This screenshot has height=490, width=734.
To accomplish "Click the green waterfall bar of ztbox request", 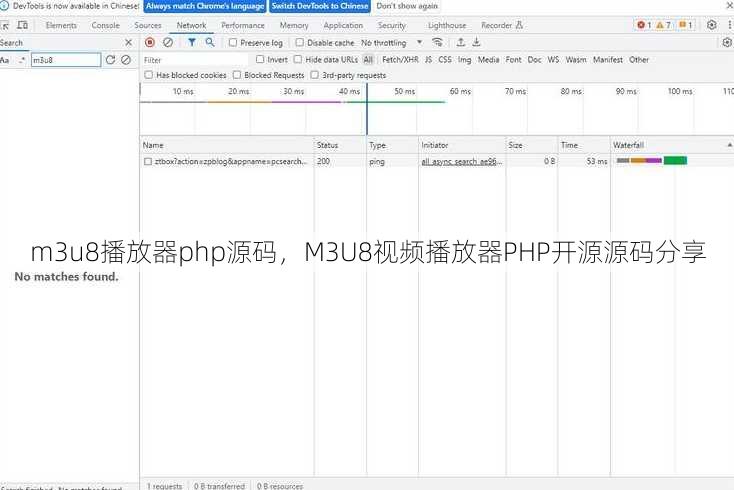I will [675, 161].
